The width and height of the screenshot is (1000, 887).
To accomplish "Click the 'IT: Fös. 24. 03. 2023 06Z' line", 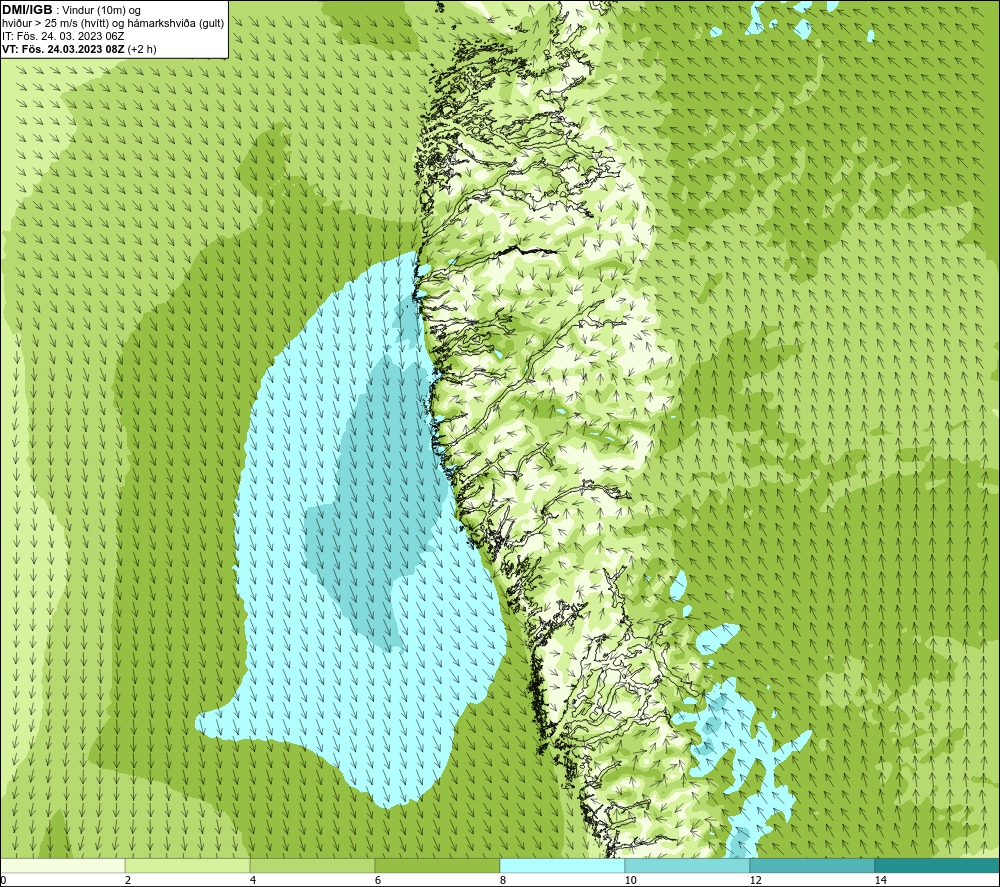I will point(63,36).
